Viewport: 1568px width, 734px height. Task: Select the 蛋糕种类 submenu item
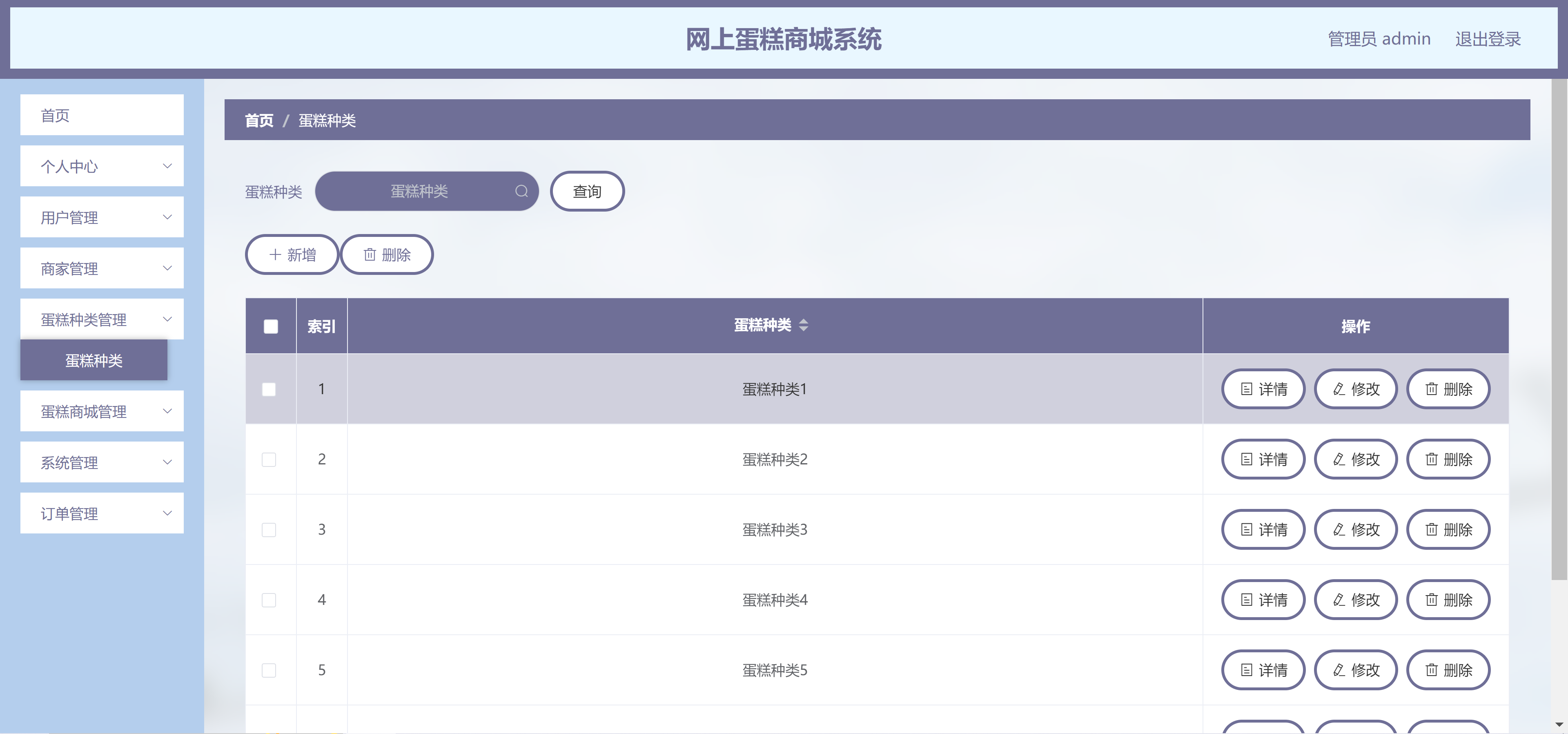94,361
